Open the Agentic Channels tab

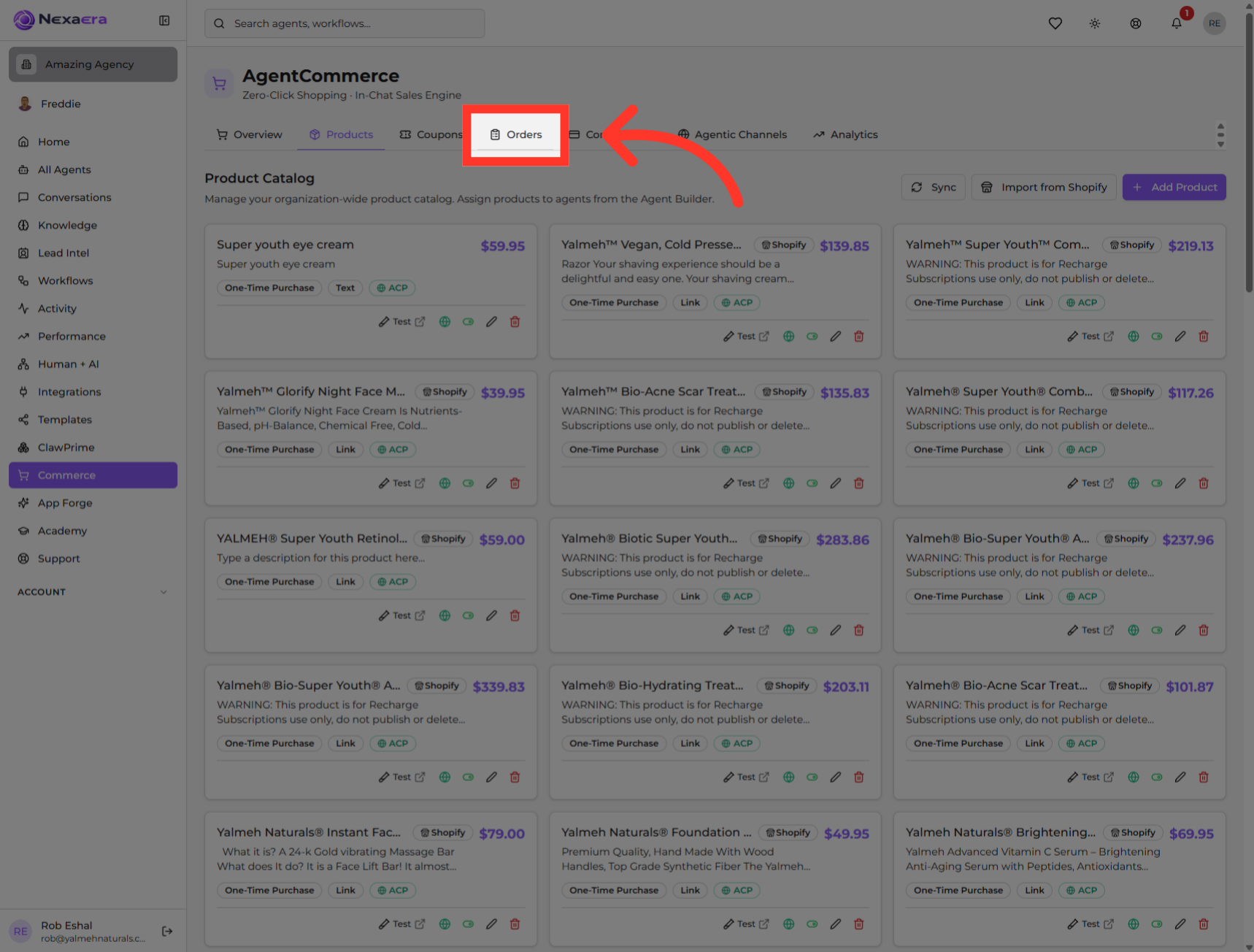(x=732, y=134)
